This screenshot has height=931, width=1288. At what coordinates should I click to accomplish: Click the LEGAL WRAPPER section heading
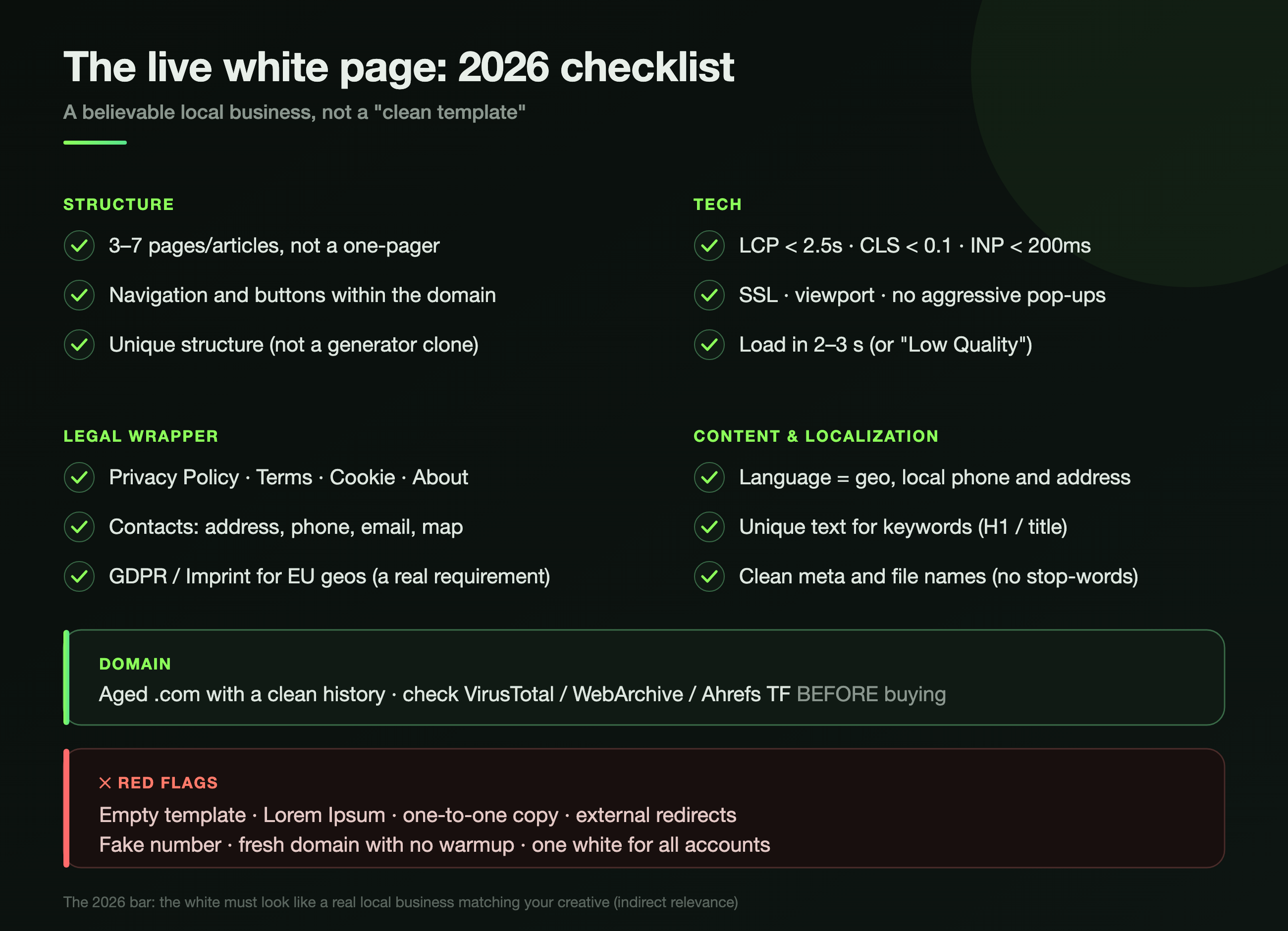pyautogui.click(x=141, y=436)
